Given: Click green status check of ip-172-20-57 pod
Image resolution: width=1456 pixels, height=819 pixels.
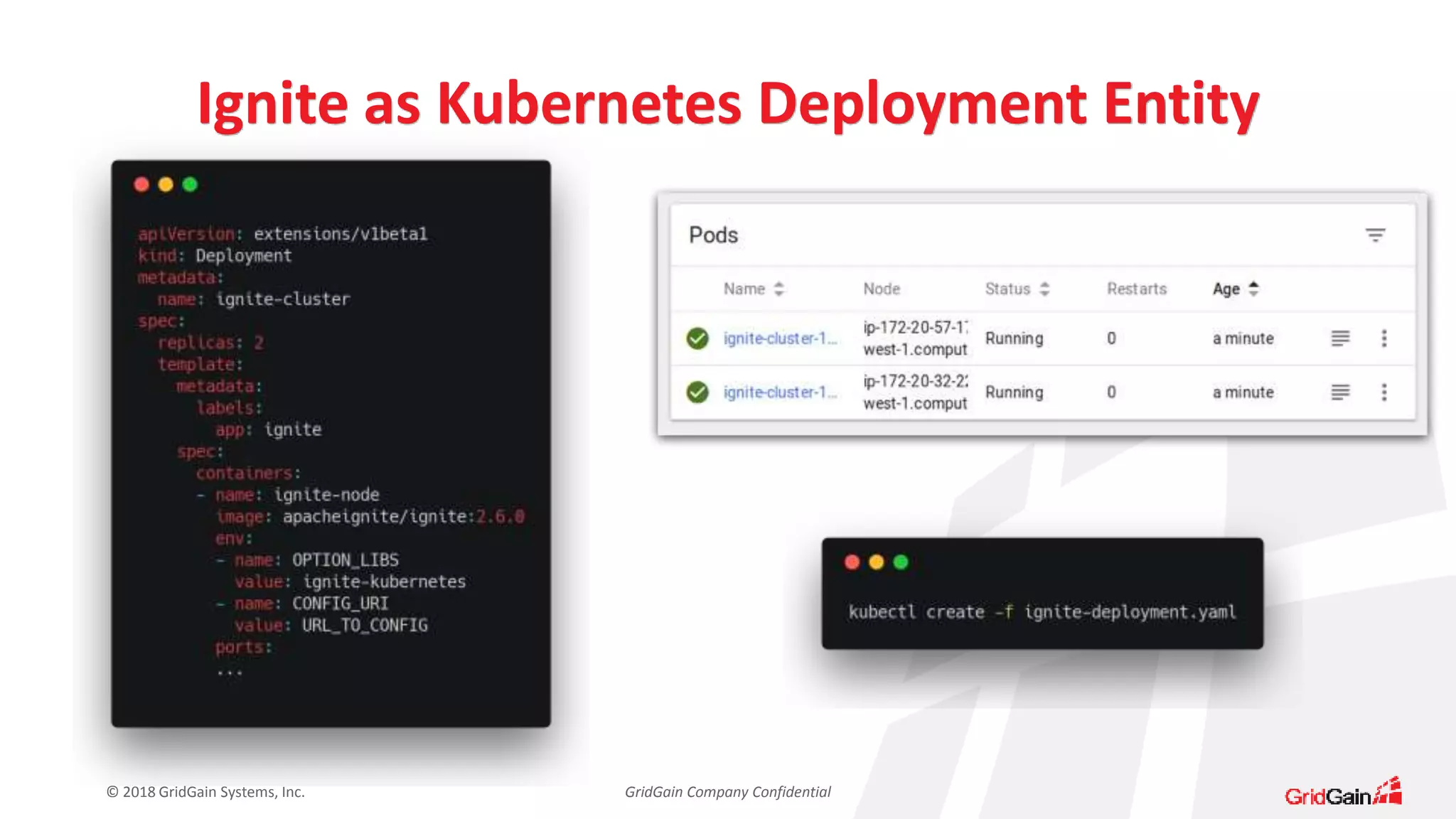Looking at the screenshot, I should click(x=697, y=338).
